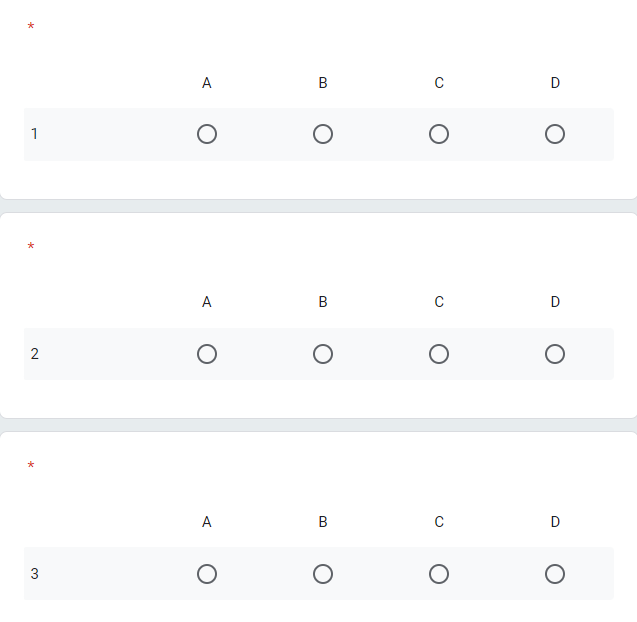Image resolution: width=637 pixels, height=622 pixels.
Task: Click the required asterisk of first question
Action: 31,27
